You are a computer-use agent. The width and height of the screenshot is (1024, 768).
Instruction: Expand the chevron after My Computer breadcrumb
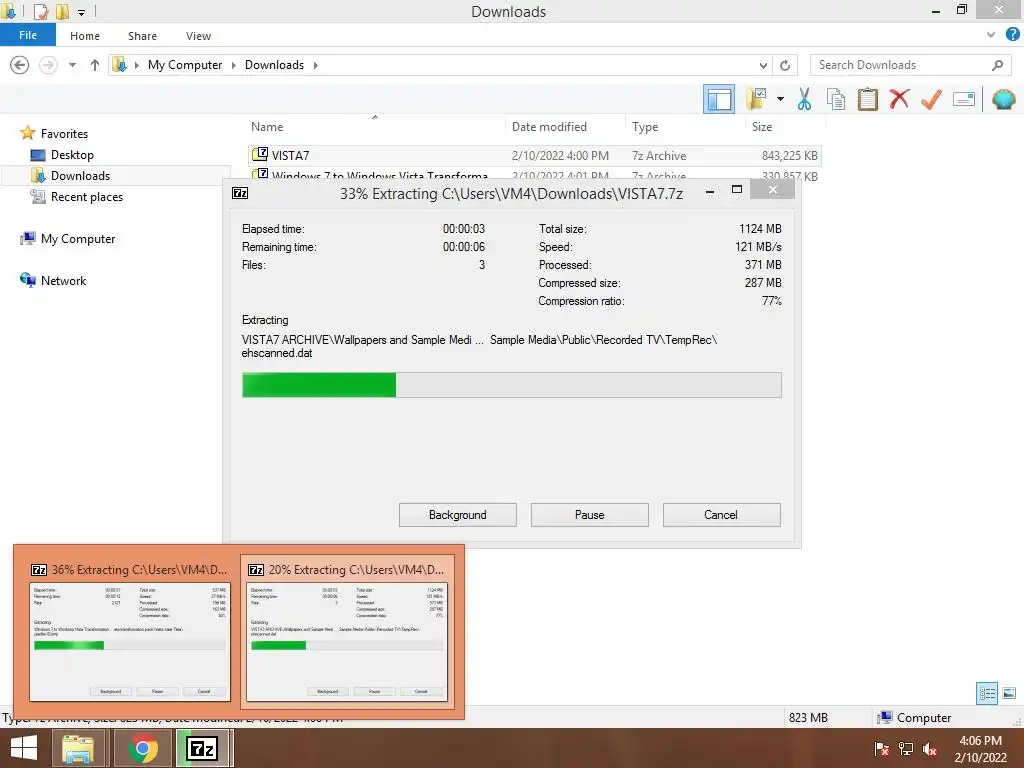tap(233, 65)
